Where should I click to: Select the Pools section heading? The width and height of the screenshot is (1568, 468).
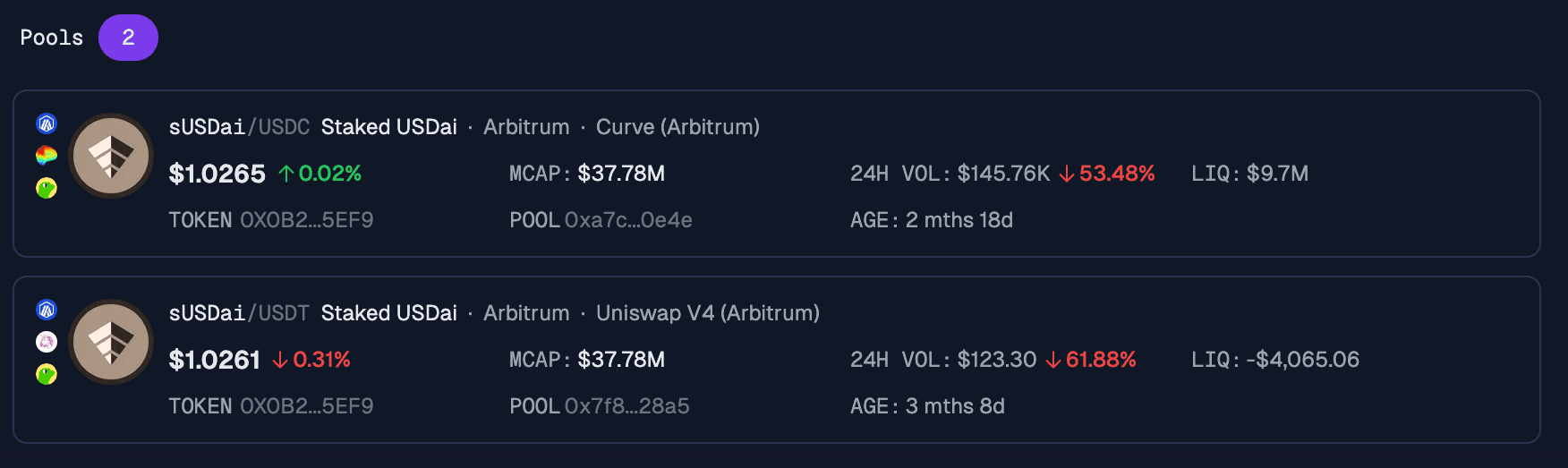pyautogui.click(x=52, y=38)
